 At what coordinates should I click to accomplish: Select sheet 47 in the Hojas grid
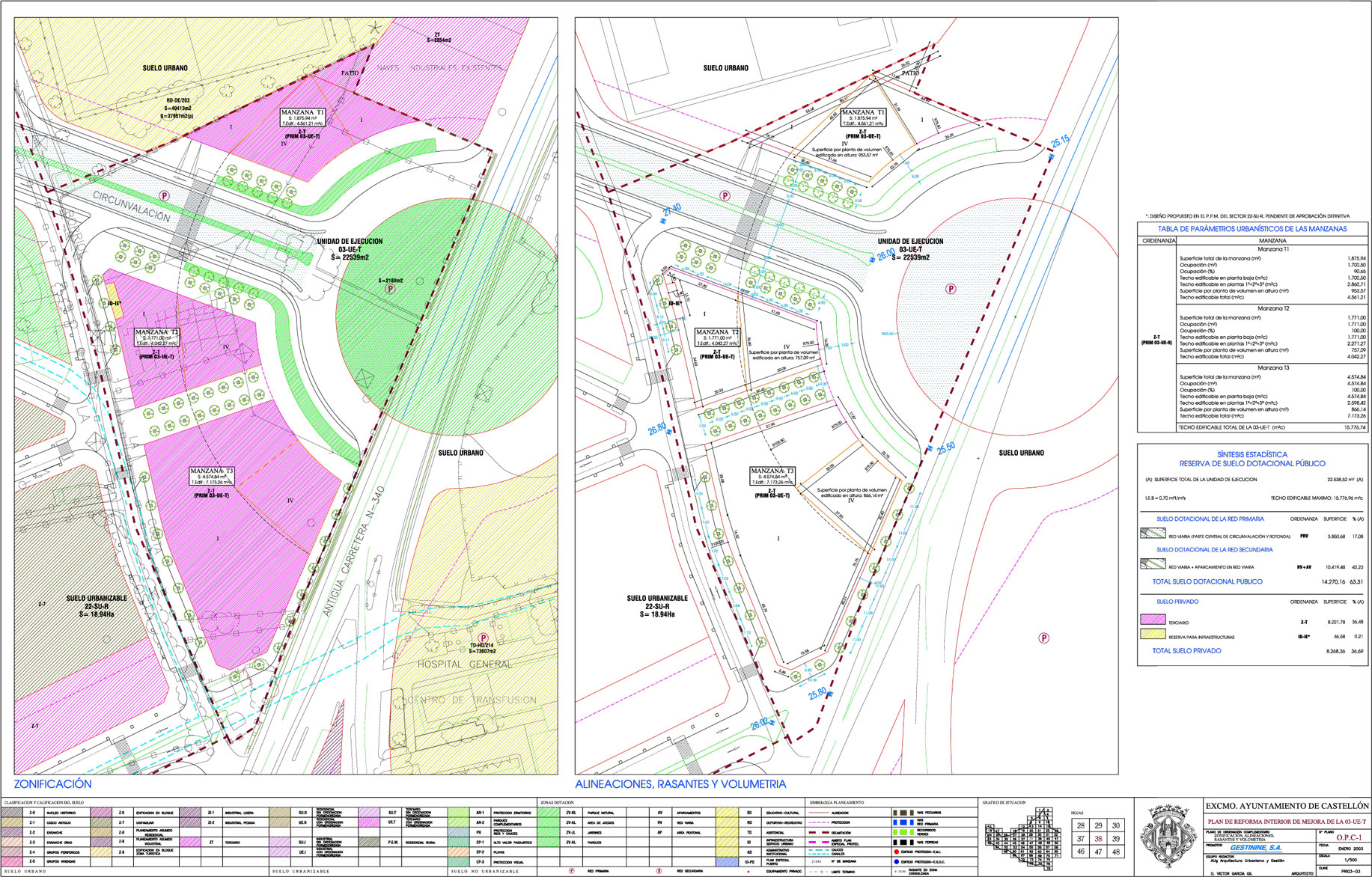(x=1098, y=852)
